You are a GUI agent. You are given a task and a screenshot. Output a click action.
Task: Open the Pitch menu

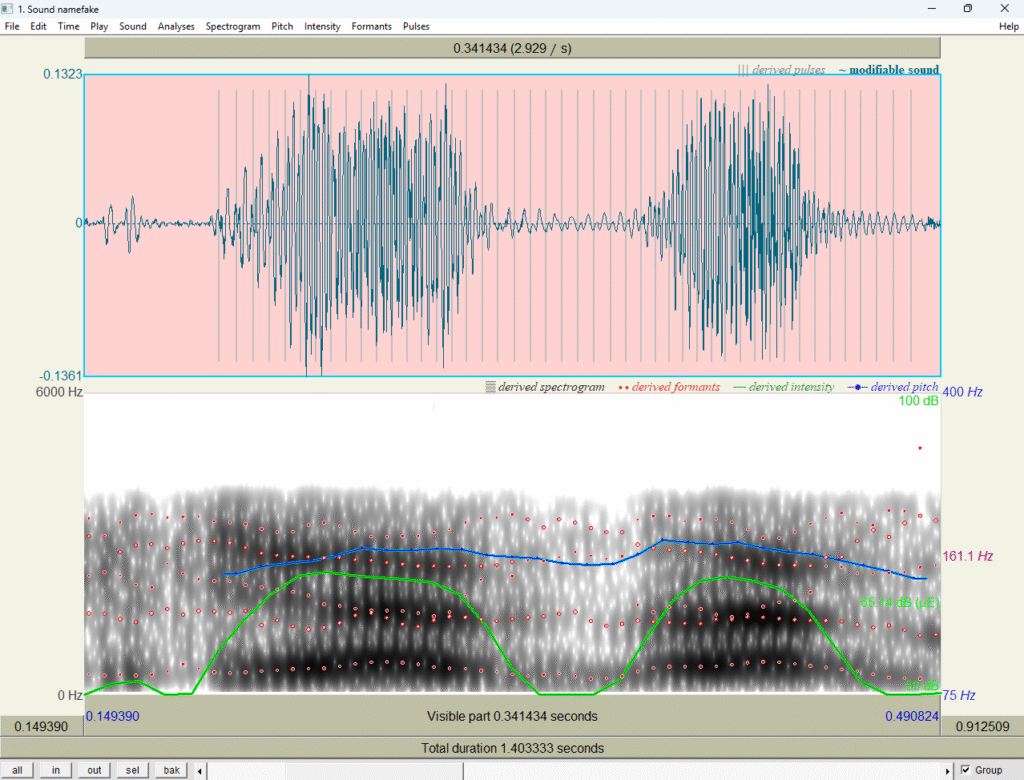[282, 26]
